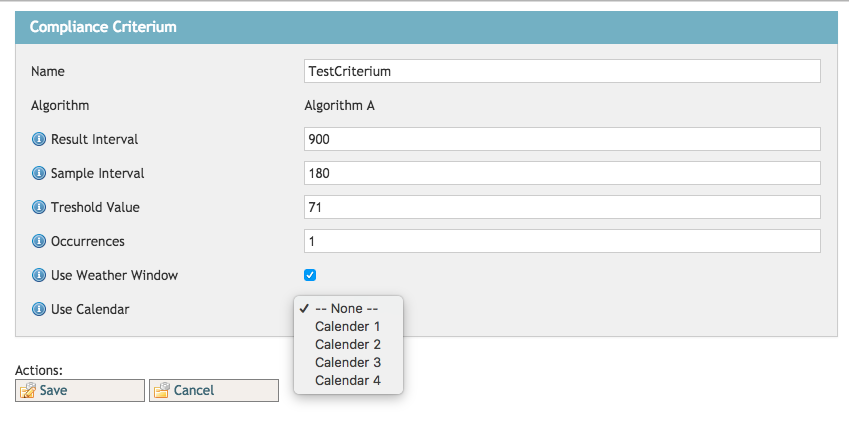Image resolution: width=849 pixels, height=448 pixels.
Task: Click the info icon beside Result Interval
Action: point(39,139)
